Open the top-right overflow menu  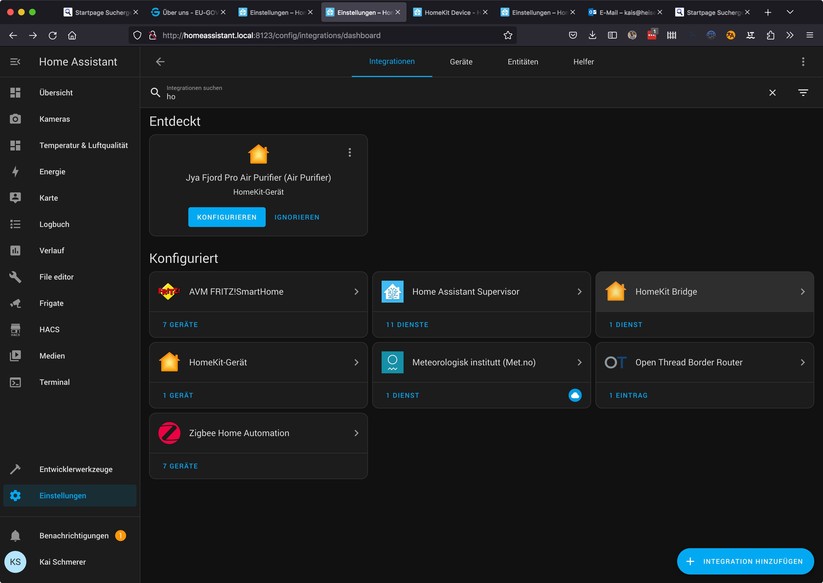(x=802, y=62)
